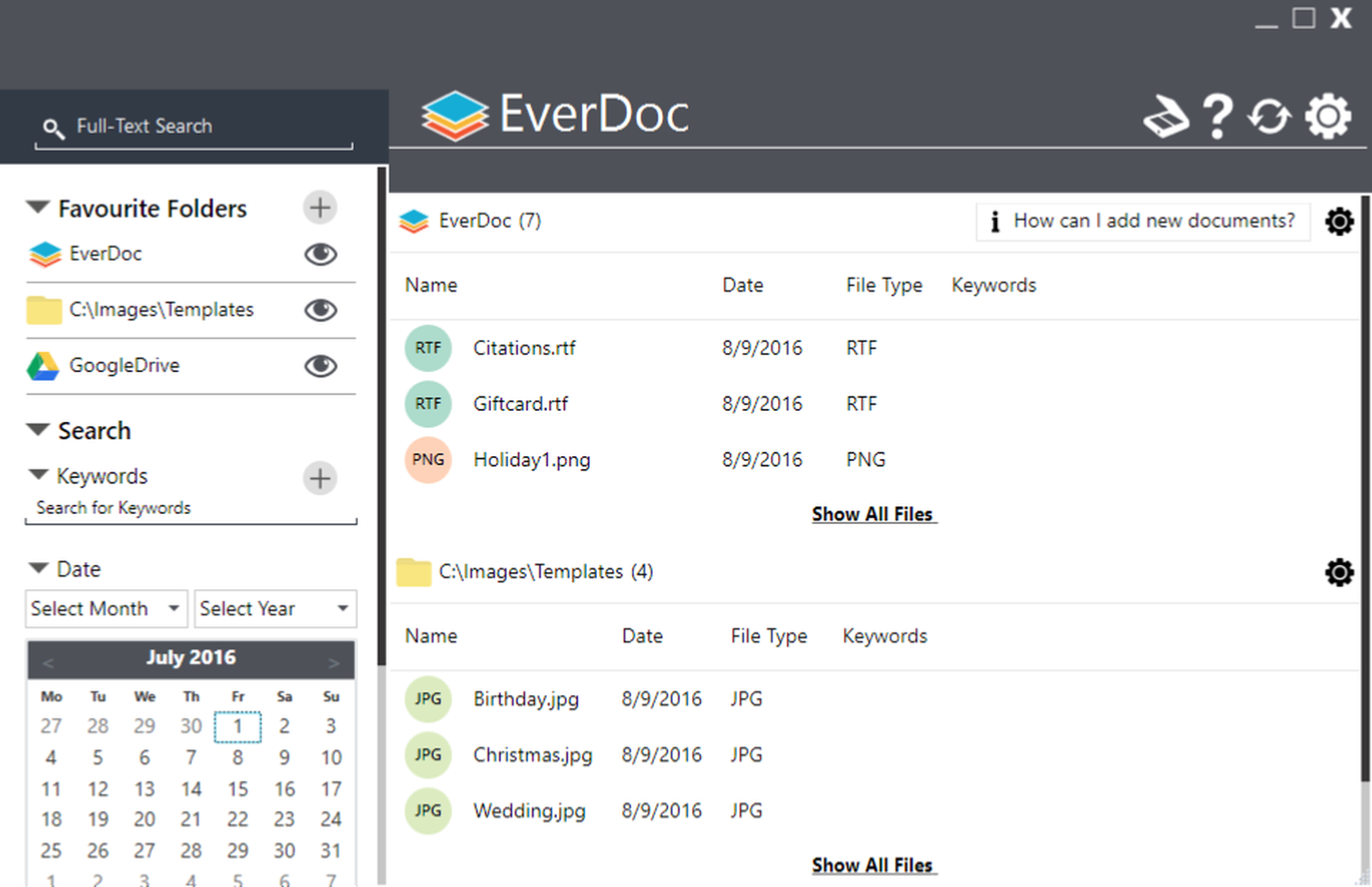Open main settings gear in the header
1372x887 pixels.
tap(1328, 117)
